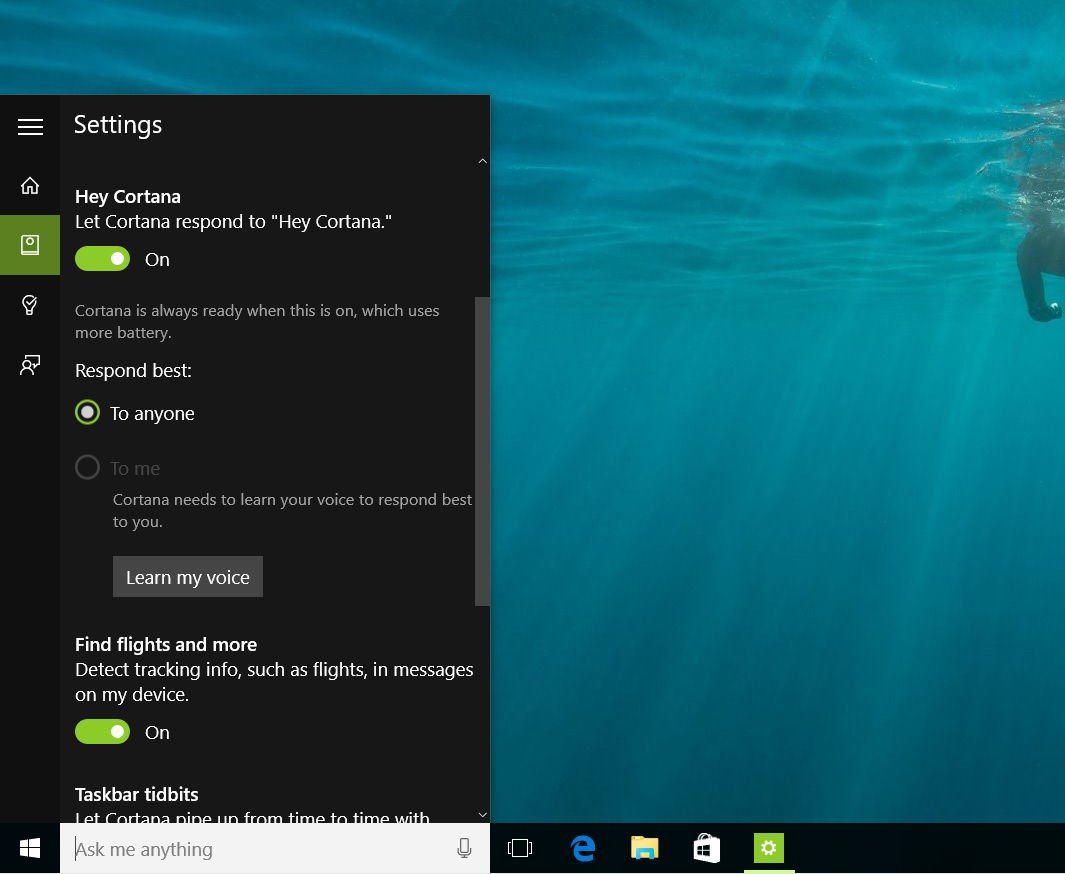Open Task View on the taskbar
This screenshot has width=1065, height=874.
[520, 848]
